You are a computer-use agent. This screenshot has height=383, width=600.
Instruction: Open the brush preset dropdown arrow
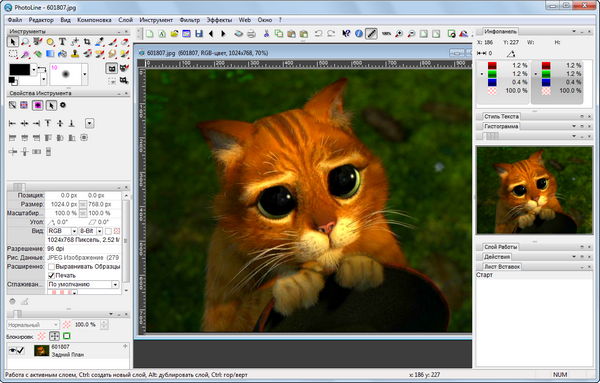point(85,74)
